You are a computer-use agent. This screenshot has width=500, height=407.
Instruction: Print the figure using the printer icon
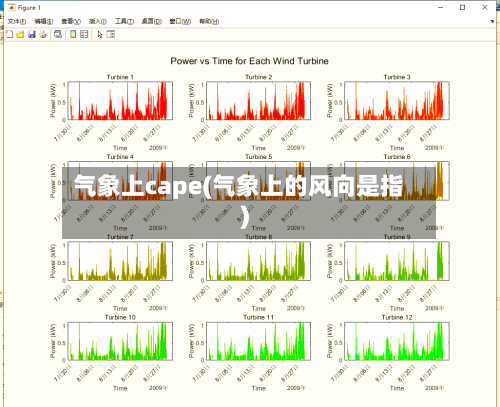click(x=43, y=34)
